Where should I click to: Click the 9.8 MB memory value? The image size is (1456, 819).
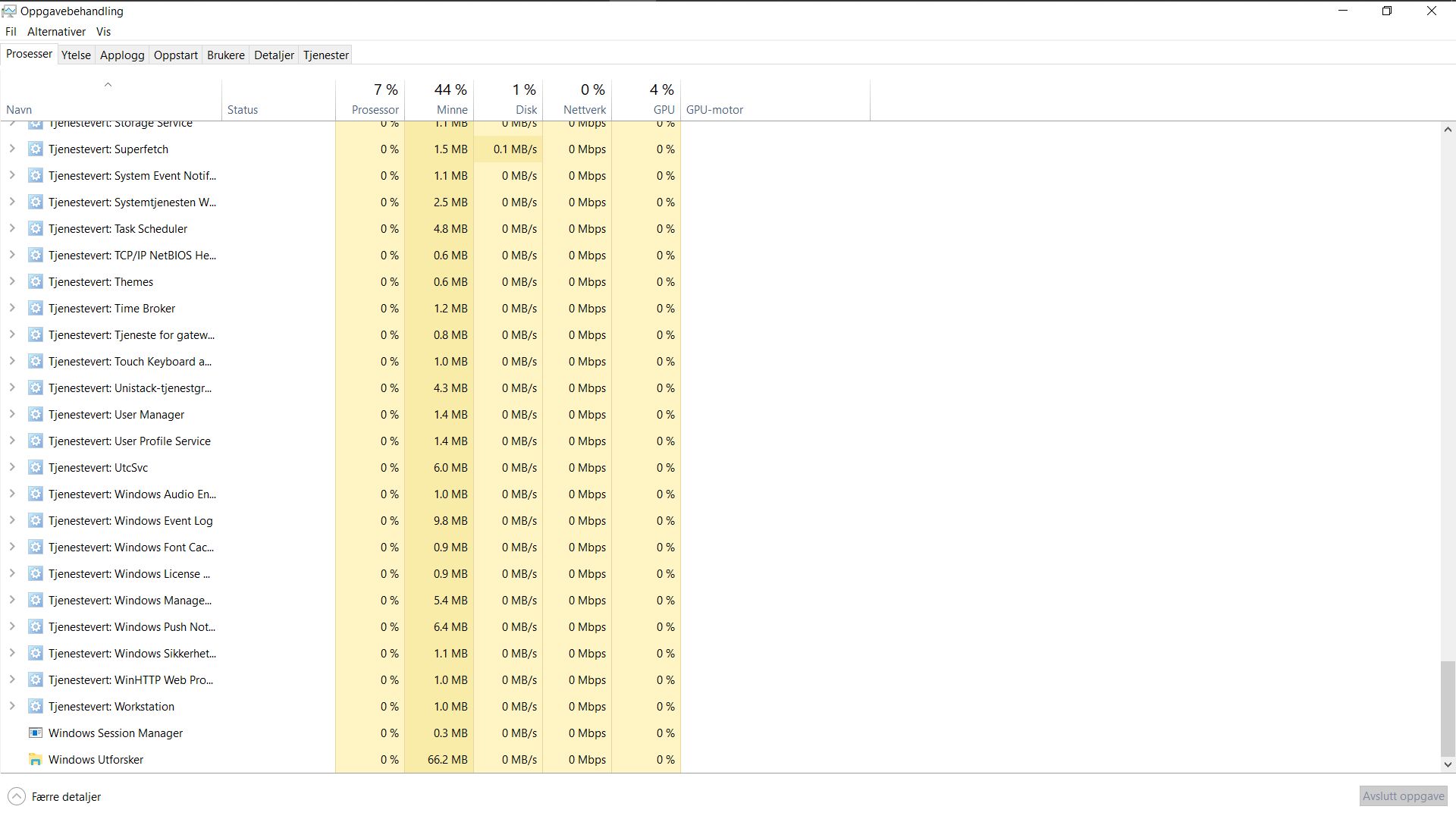(x=450, y=521)
